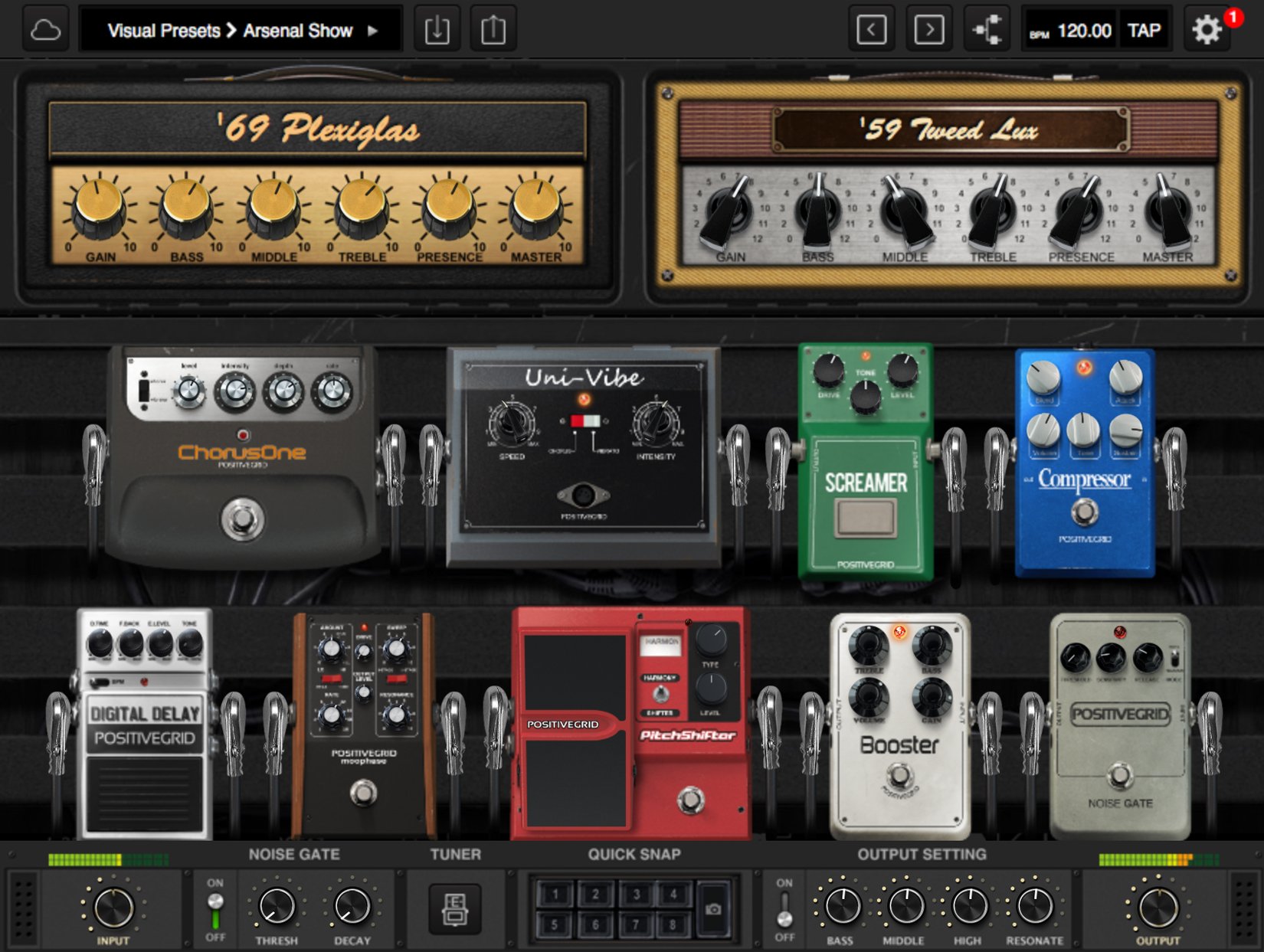Viewport: 1264px width, 952px height.
Task: Toggle the Output Setting ON/OFF switch
Action: pyautogui.click(x=784, y=914)
